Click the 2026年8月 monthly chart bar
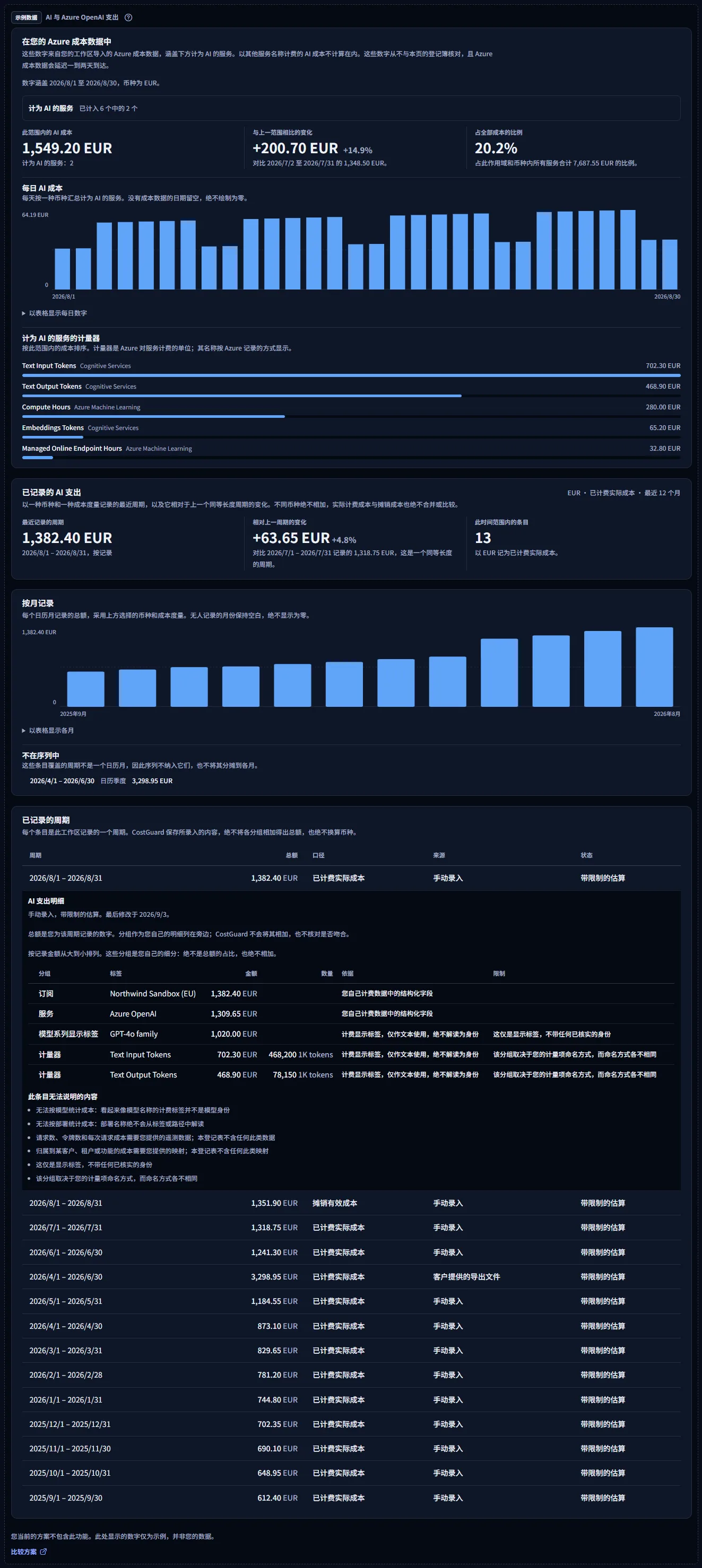 (x=654, y=667)
